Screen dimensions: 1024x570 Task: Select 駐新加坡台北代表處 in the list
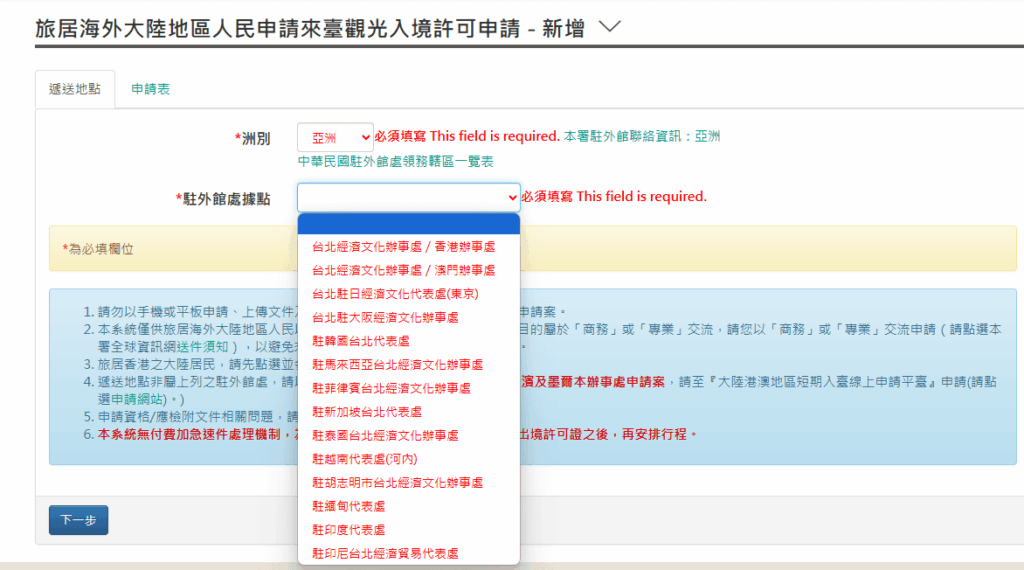[x=367, y=412]
